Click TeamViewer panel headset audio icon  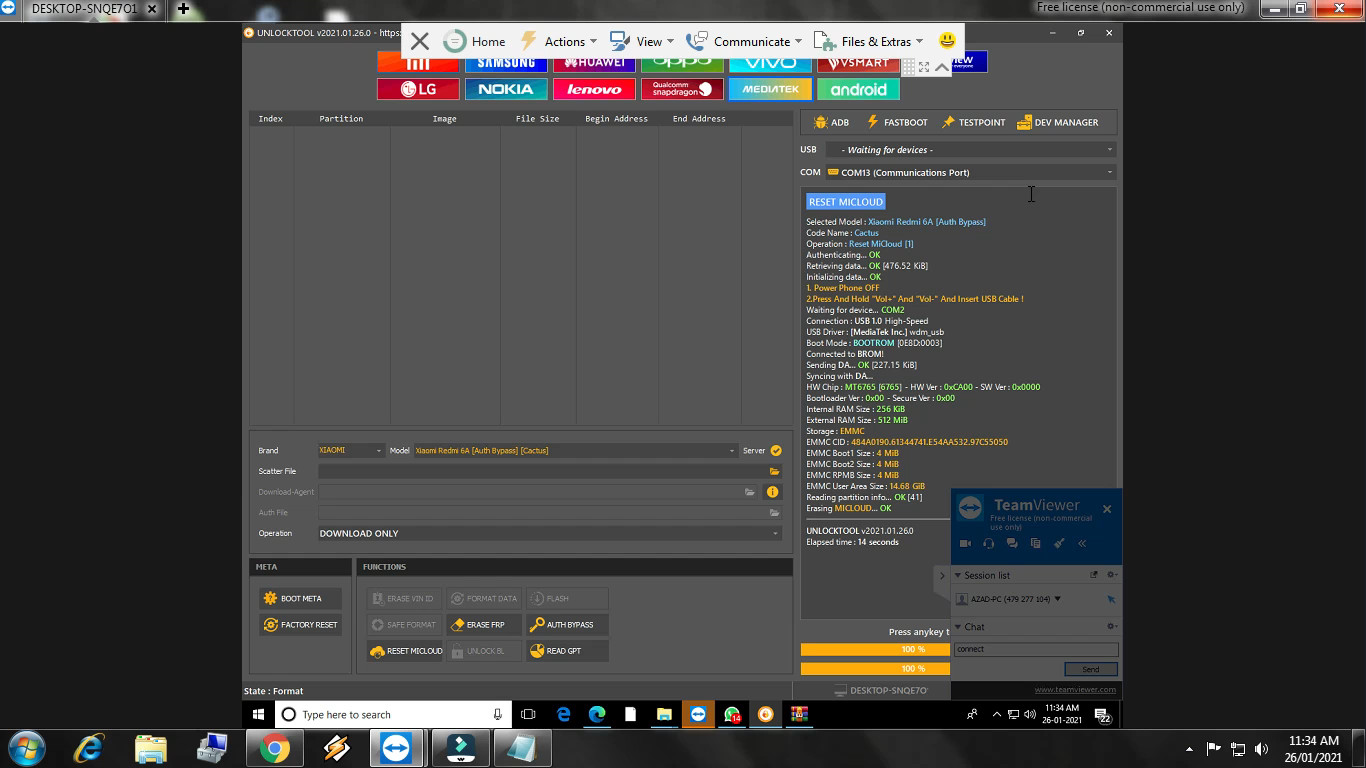click(988, 543)
